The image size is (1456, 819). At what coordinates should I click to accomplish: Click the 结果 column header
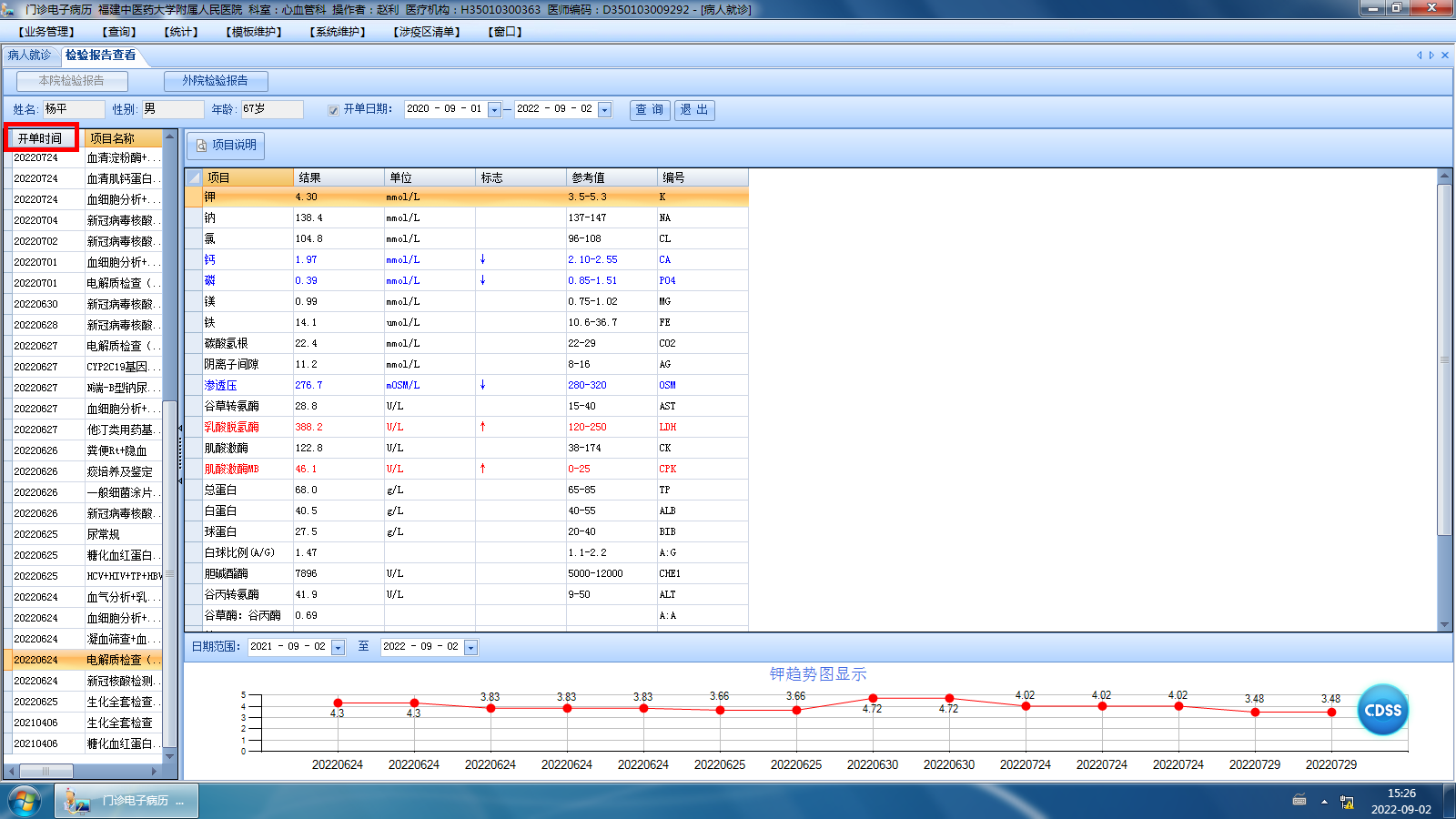tap(339, 177)
